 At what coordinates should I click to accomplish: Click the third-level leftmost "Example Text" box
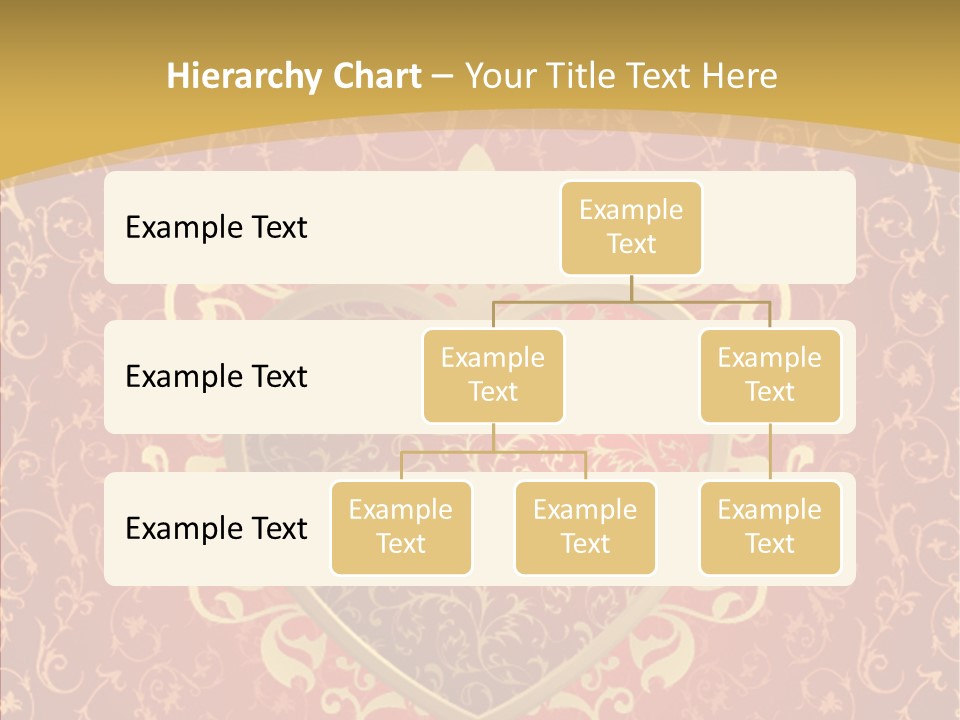coord(401,527)
